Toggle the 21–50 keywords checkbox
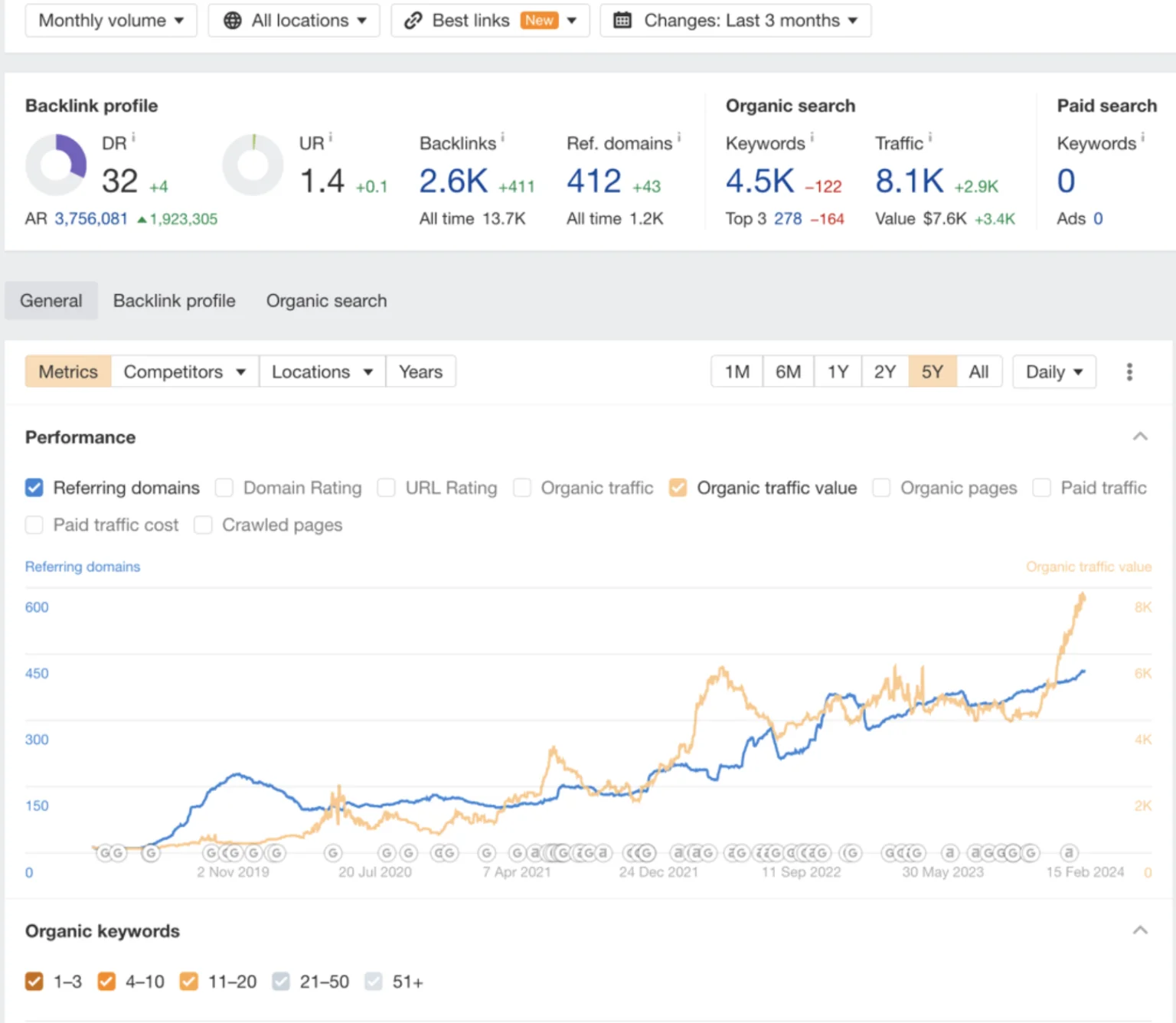1176x1023 pixels. [281, 982]
